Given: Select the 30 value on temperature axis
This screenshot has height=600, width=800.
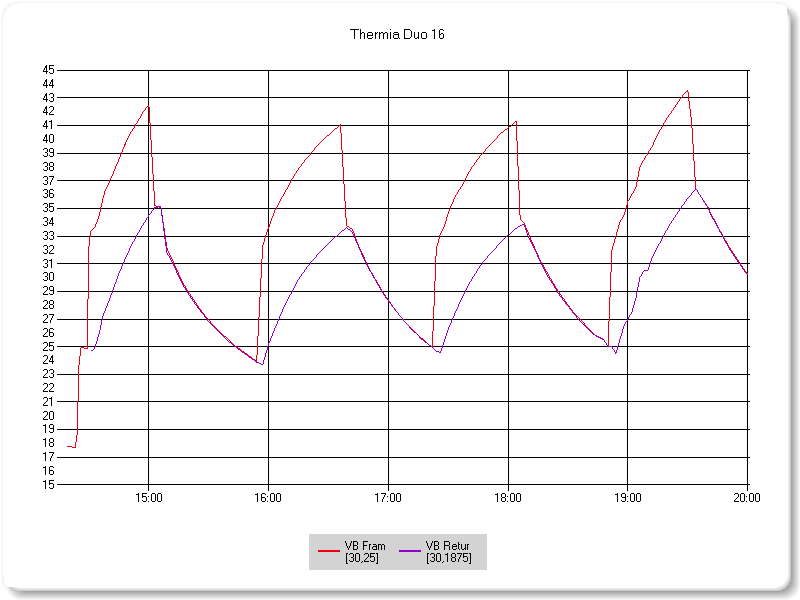Looking at the screenshot, I should [x=49, y=278].
